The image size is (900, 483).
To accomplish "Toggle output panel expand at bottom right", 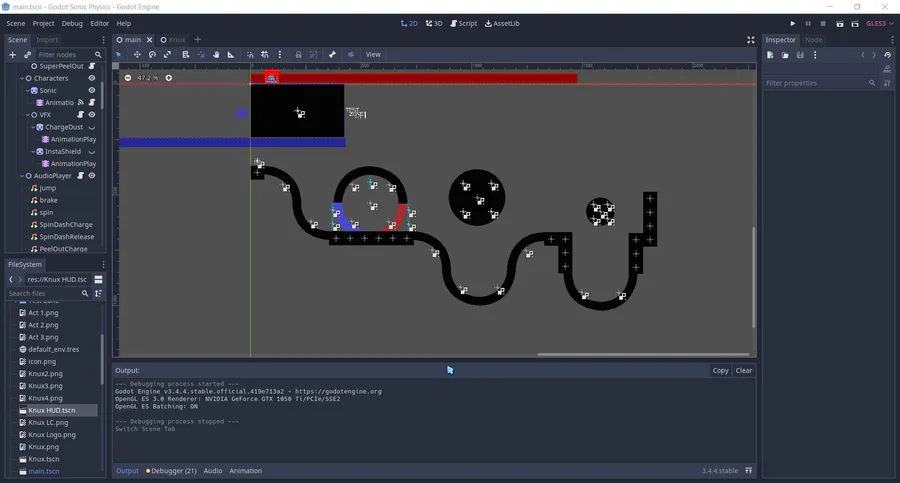I will pos(748,470).
